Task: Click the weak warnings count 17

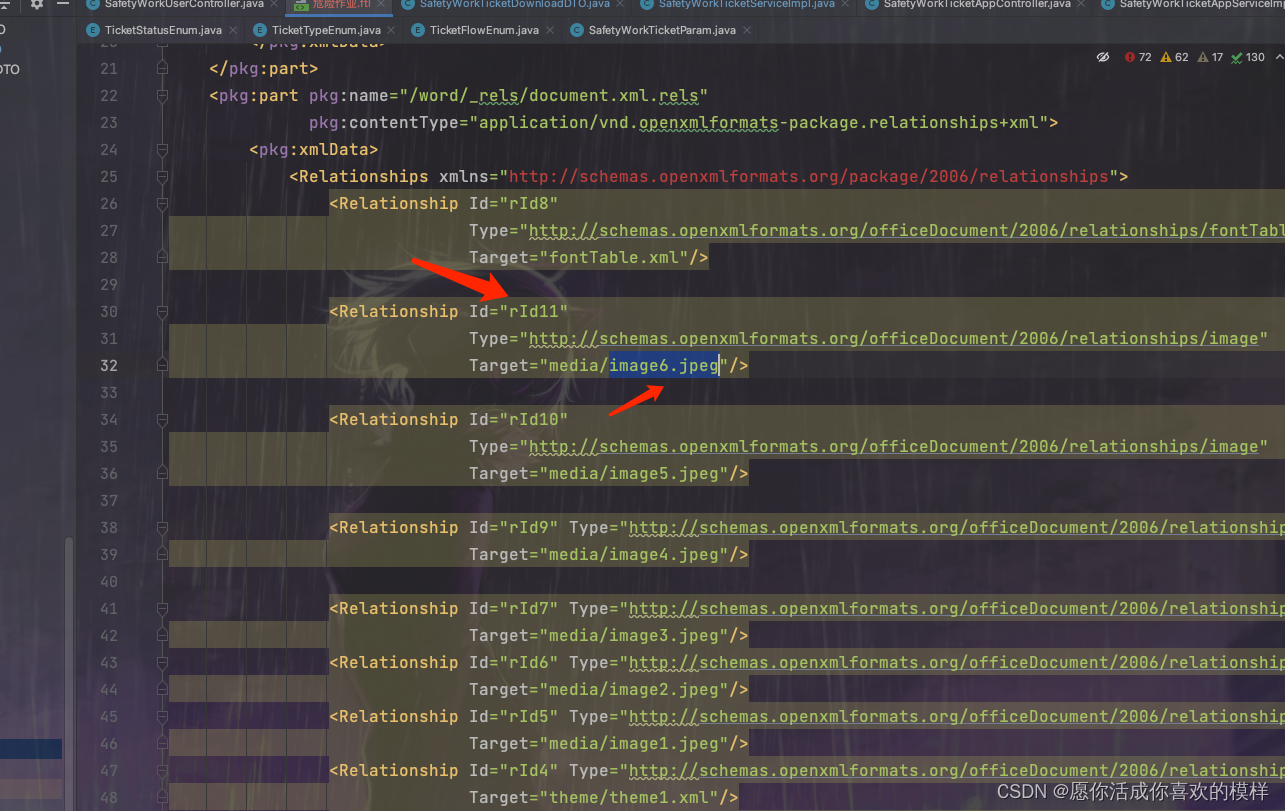Action: click(x=1210, y=57)
